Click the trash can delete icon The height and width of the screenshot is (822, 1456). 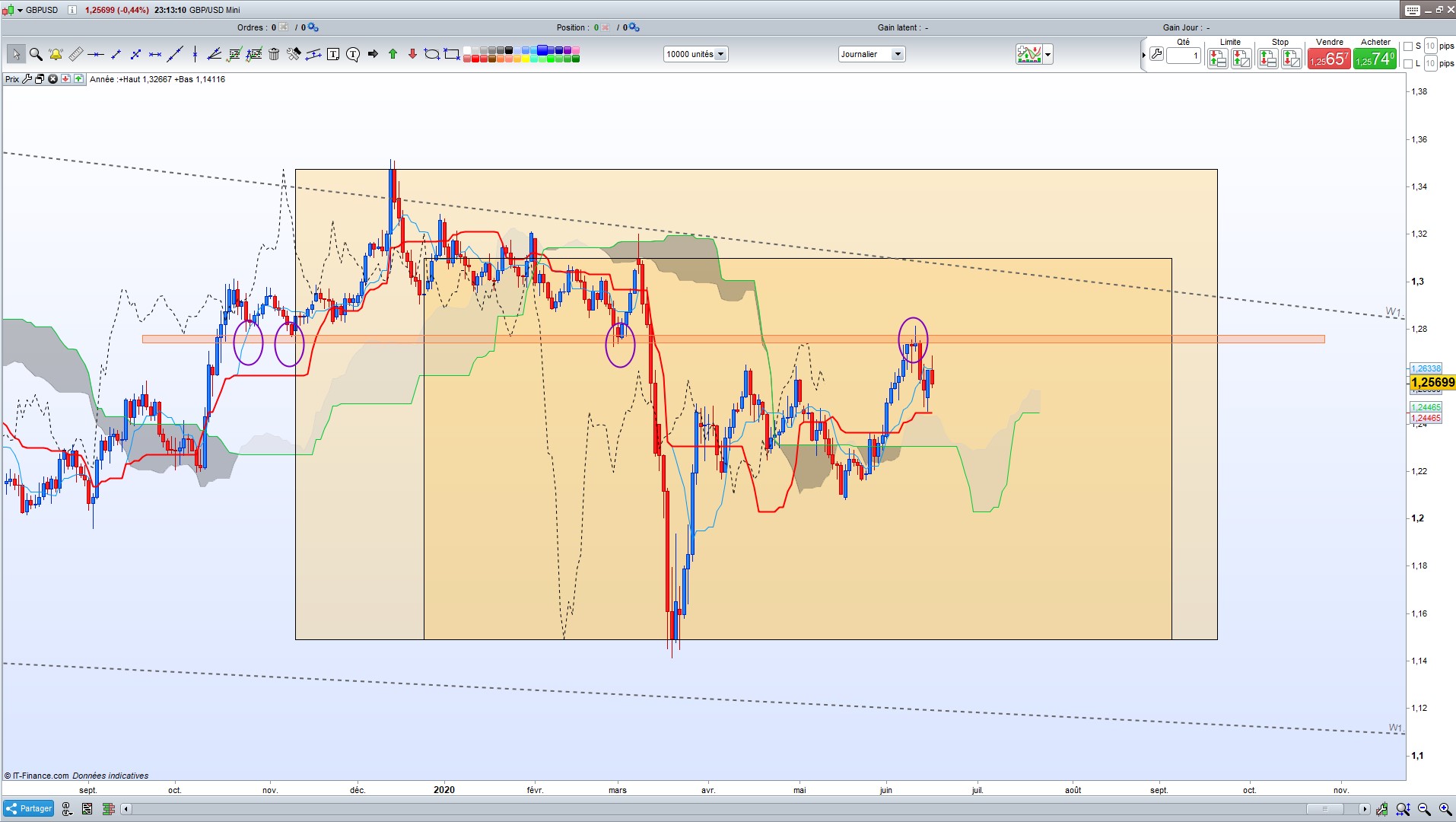[274, 54]
